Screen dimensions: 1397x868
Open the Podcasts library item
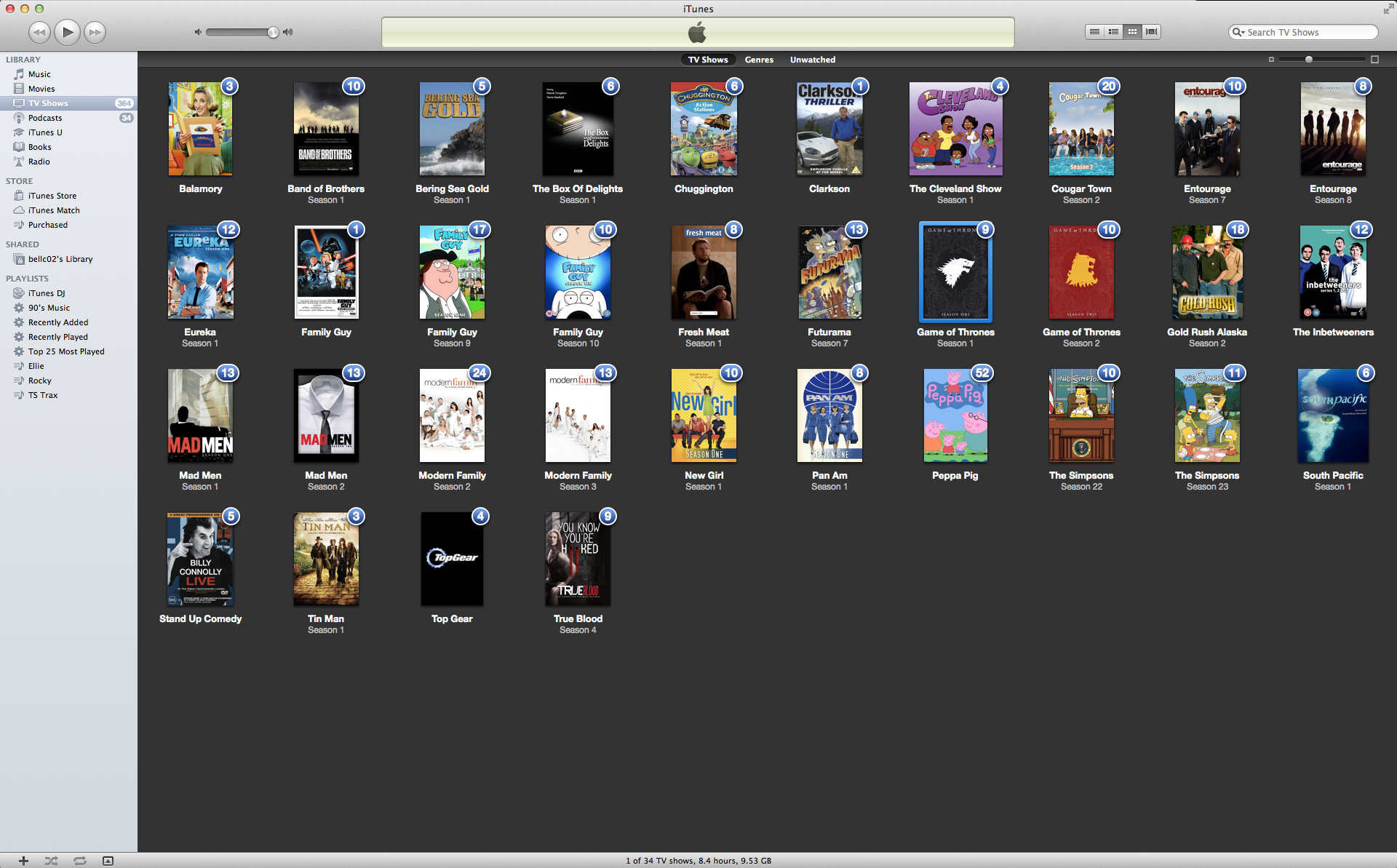(44, 118)
